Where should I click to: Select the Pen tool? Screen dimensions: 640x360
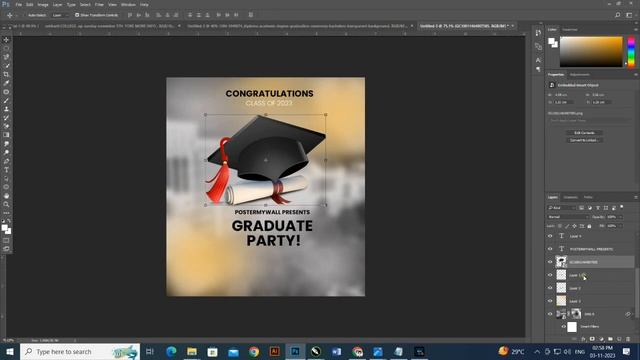point(6,161)
